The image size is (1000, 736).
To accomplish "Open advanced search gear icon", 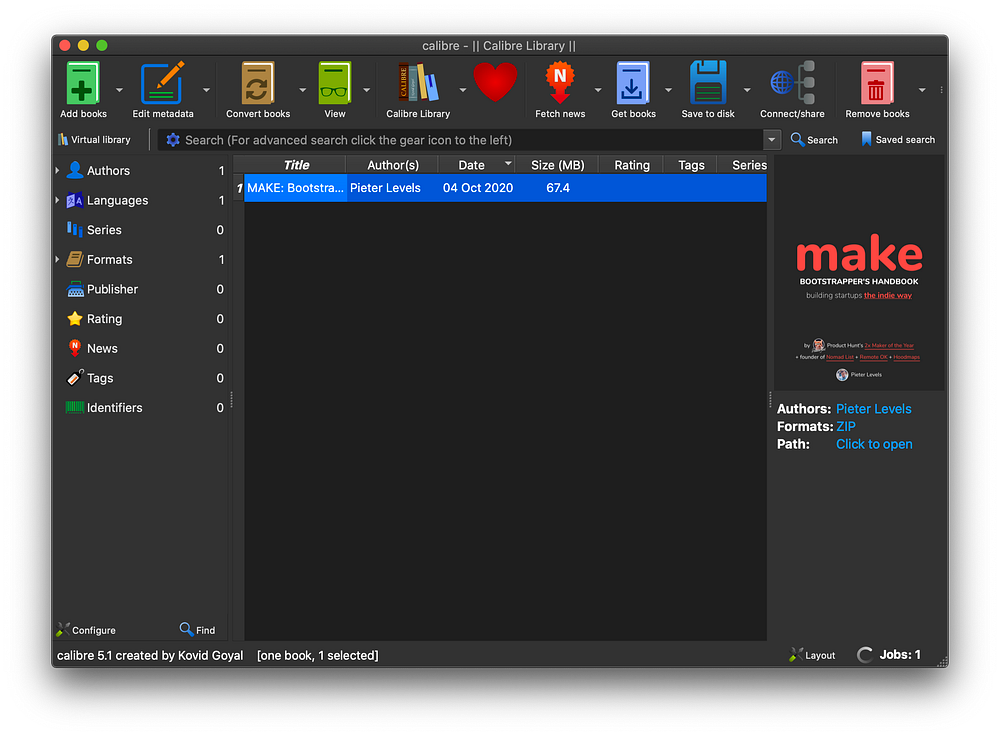I will pyautogui.click(x=173, y=140).
